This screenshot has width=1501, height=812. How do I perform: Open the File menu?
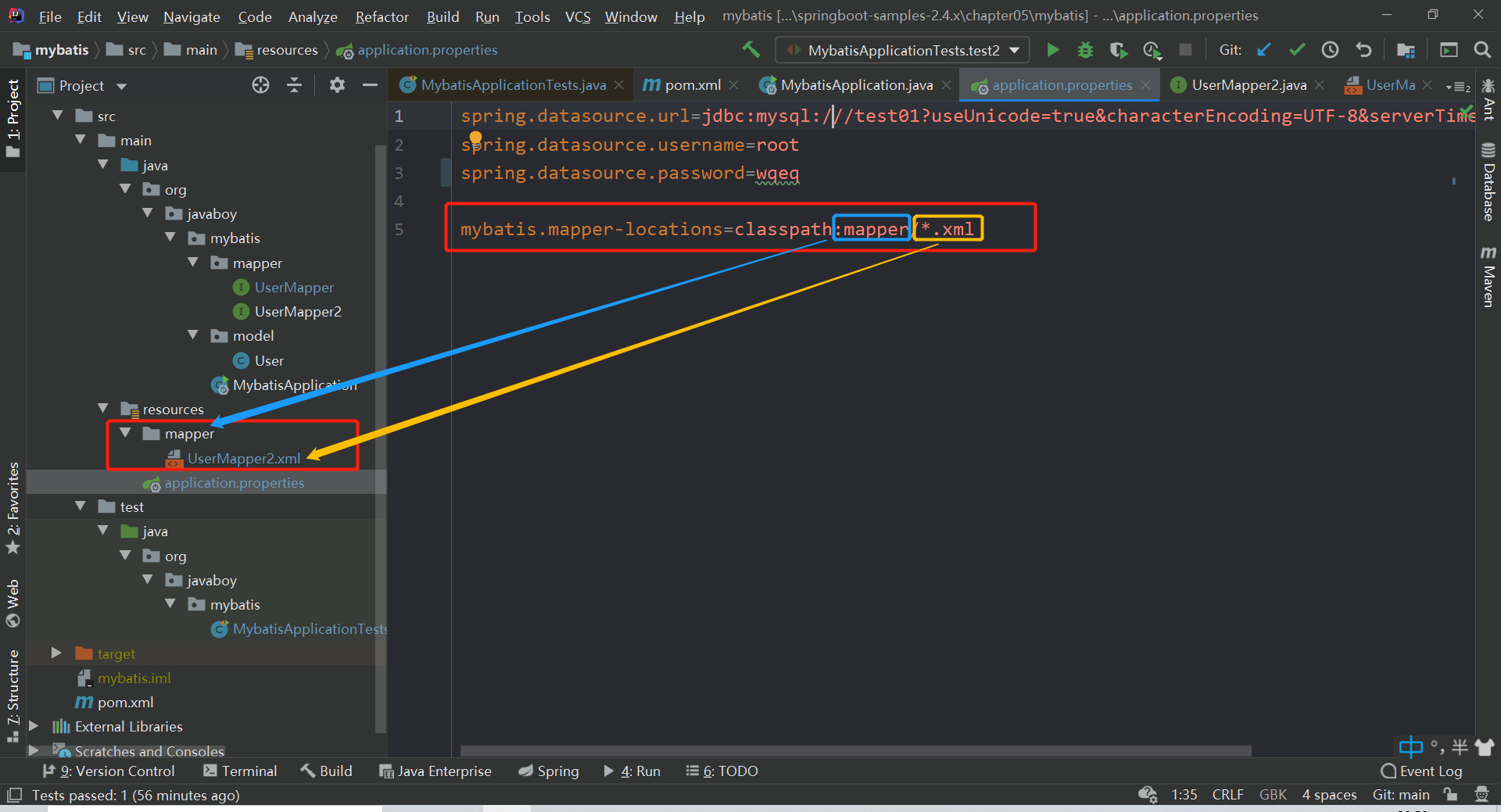50,16
